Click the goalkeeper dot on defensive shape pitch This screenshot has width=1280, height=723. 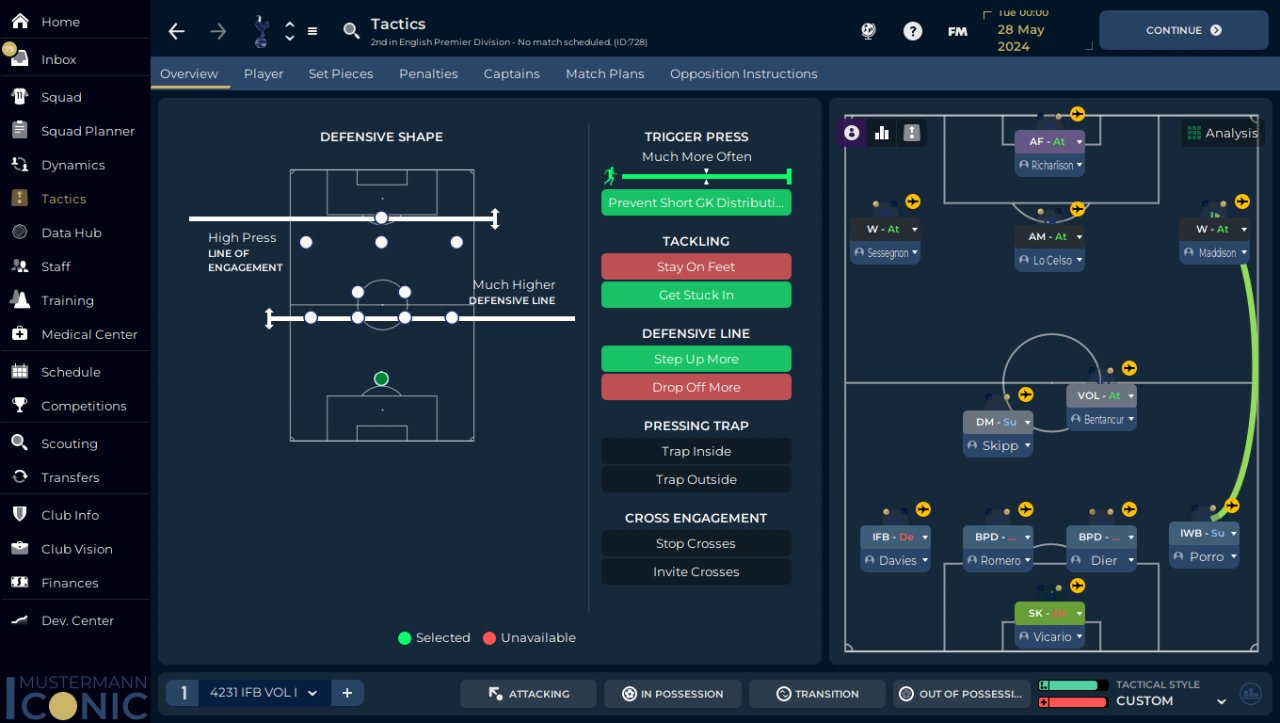click(x=381, y=378)
